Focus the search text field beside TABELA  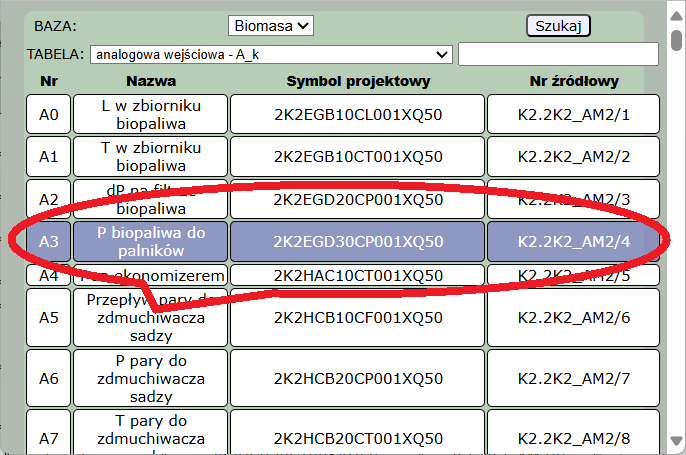(x=557, y=54)
